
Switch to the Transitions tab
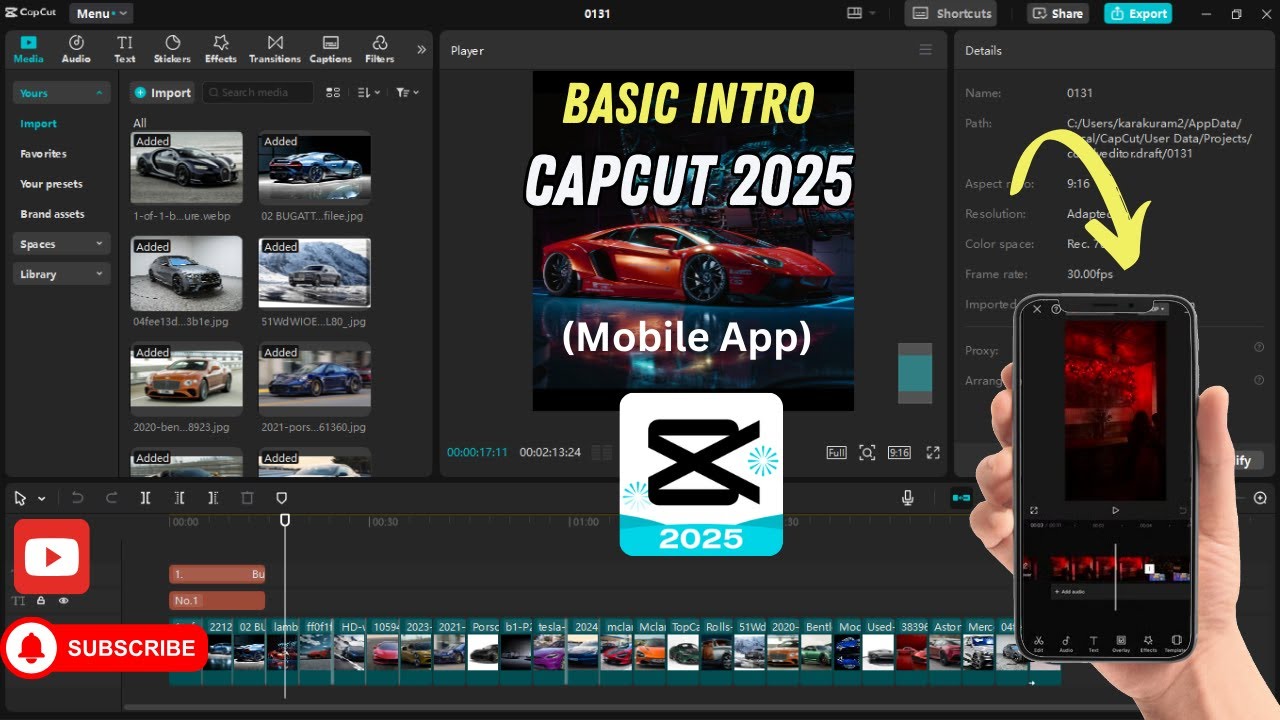pos(275,49)
